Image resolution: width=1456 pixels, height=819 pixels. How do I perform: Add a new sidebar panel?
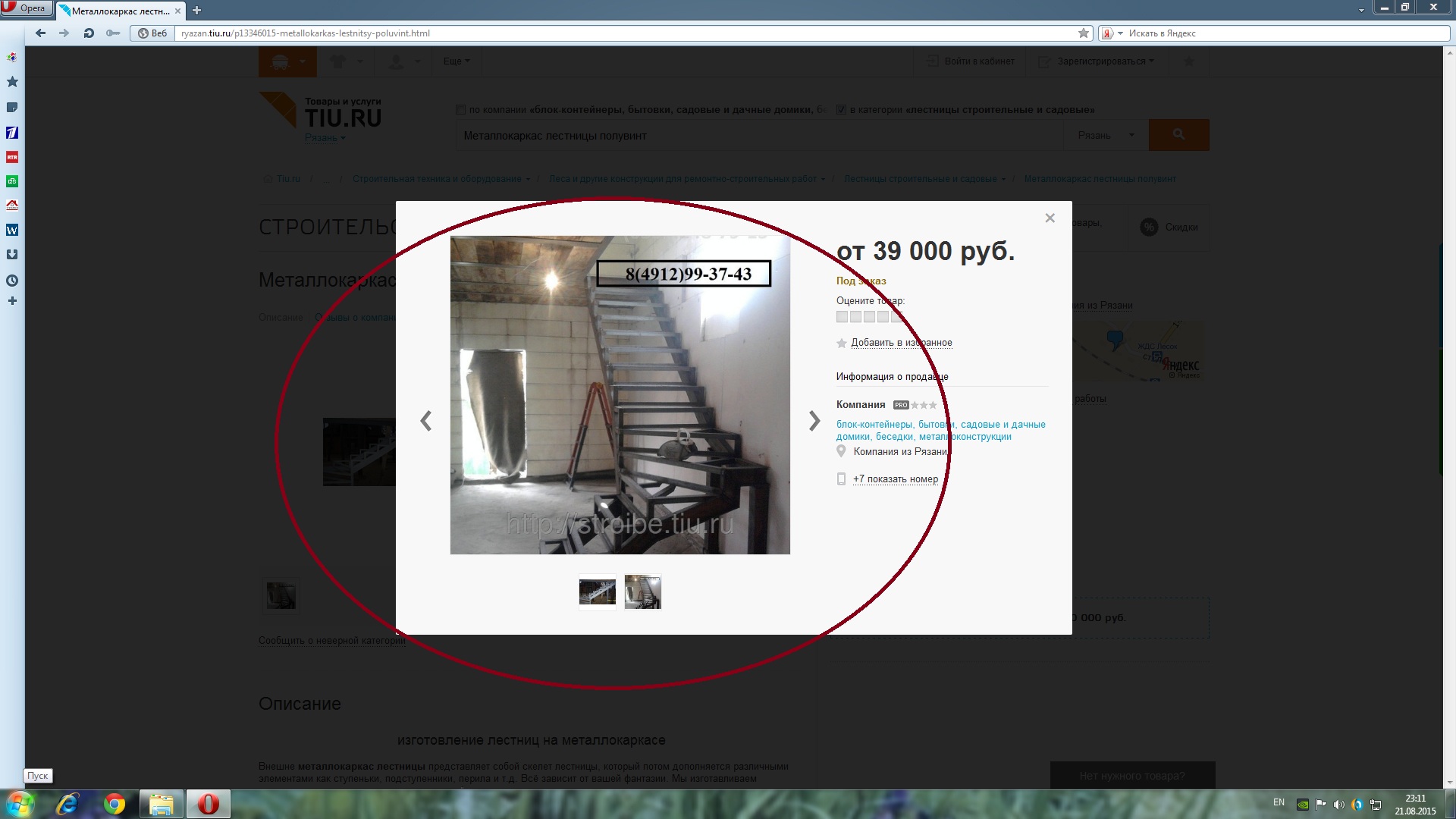click(12, 301)
